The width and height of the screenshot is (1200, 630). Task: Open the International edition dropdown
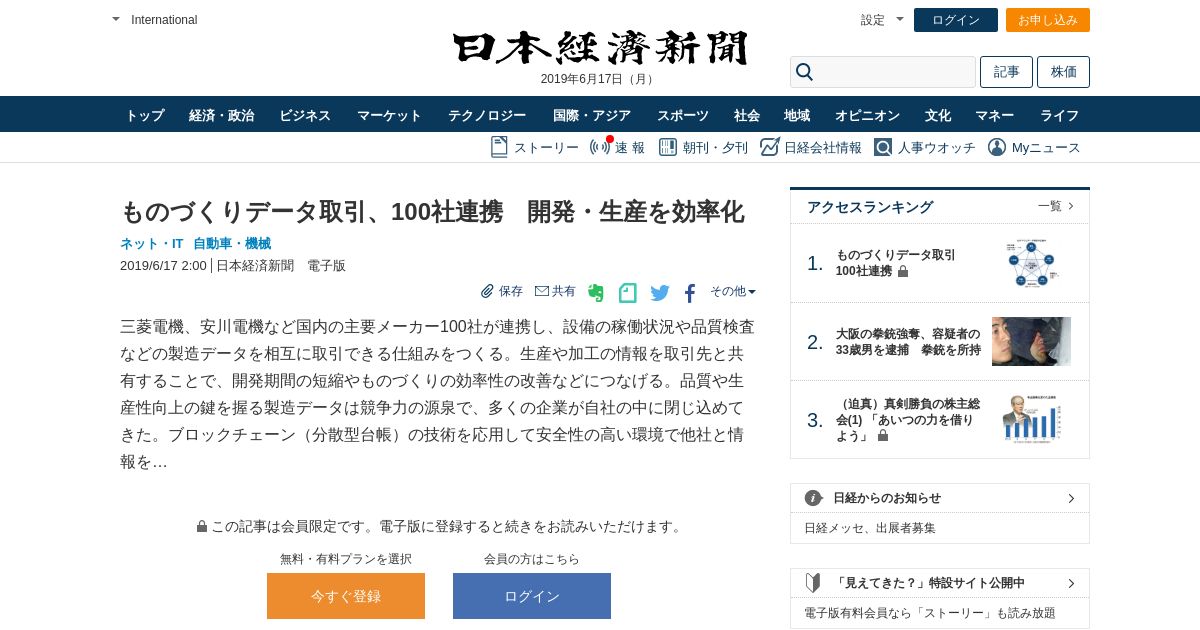[x=155, y=19]
